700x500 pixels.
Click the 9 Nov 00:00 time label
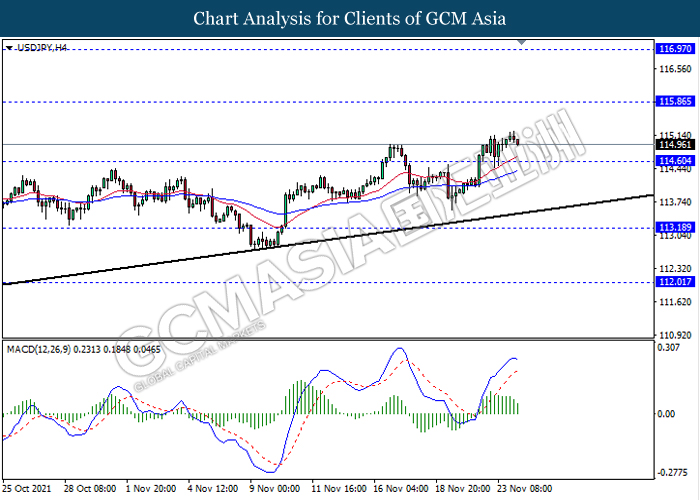click(275, 489)
